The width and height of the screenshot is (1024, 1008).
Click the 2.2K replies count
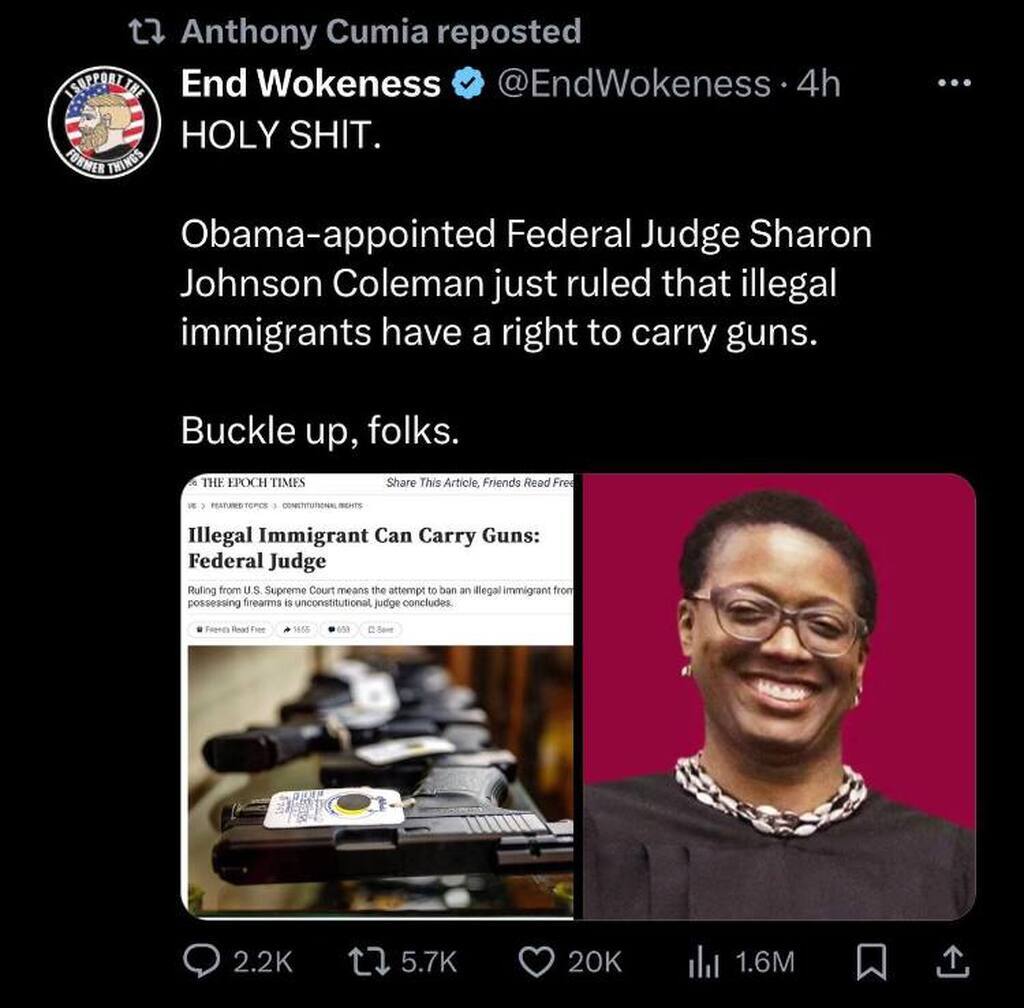click(x=263, y=962)
